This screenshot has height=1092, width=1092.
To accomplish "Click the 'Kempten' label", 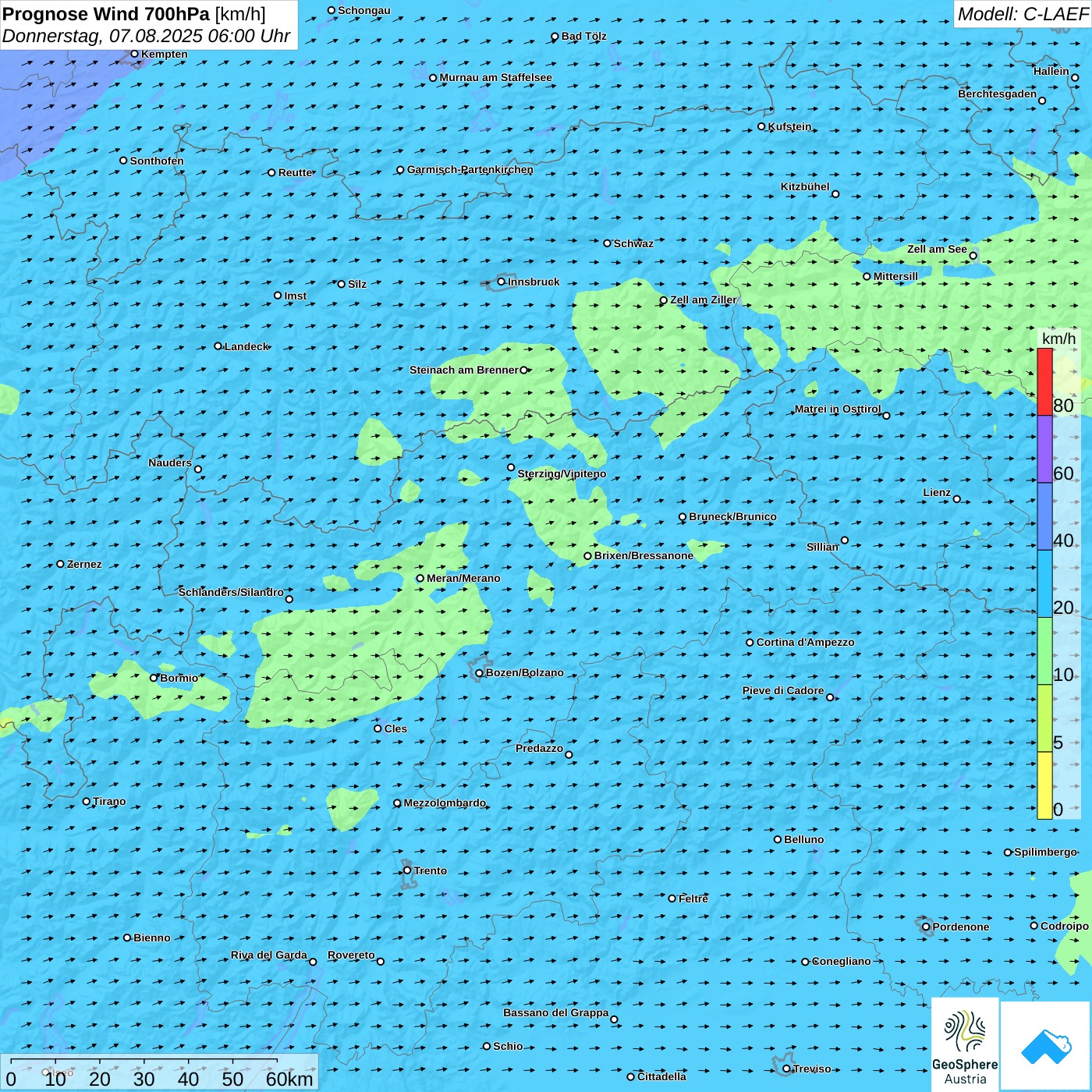I will click(x=164, y=54).
